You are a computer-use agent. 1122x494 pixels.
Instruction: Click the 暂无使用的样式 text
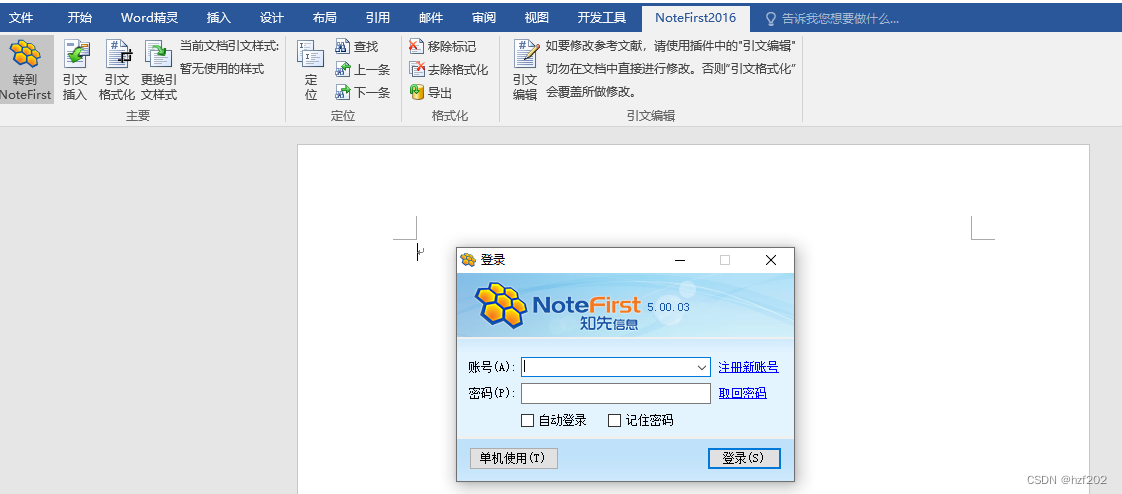(222, 69)
